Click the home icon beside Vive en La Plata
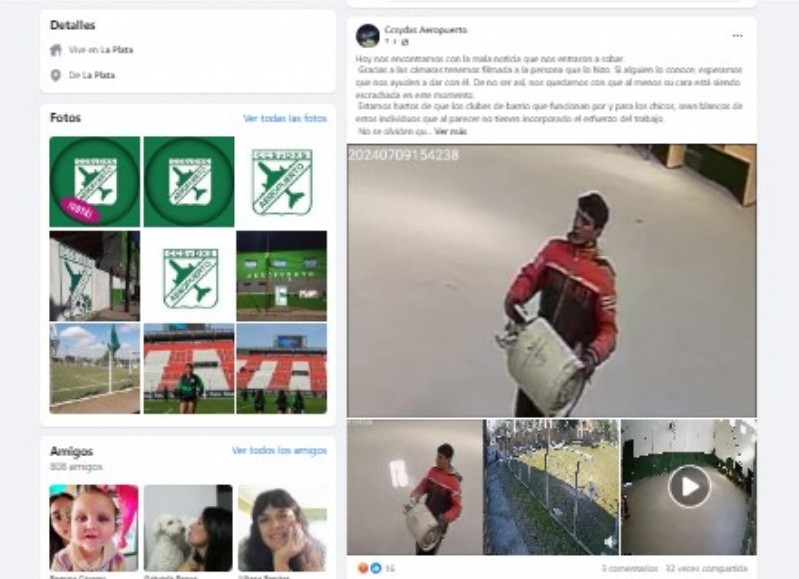Viewport: 799px width, 579px height. (x=56, y=50)
